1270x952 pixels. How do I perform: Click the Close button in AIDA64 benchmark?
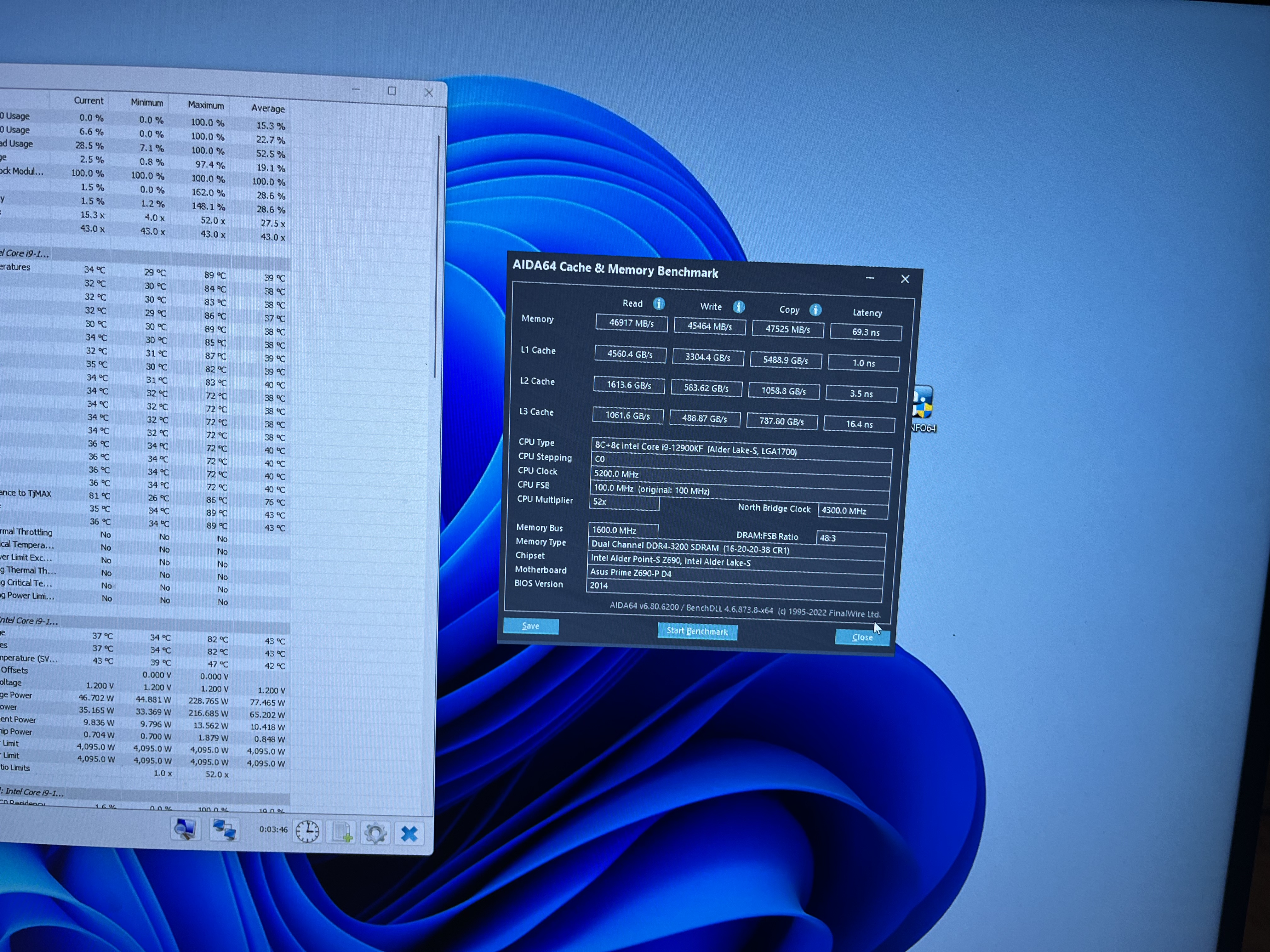tap(862, 637)
